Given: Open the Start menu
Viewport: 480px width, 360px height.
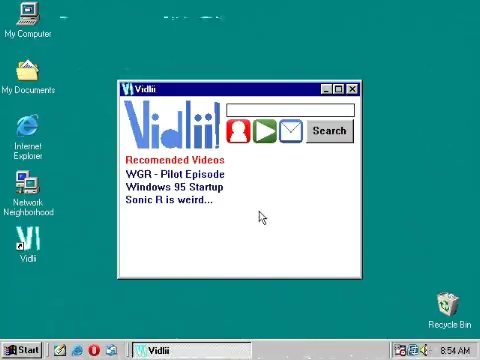Looking at the screenshot, I should 22,350.
